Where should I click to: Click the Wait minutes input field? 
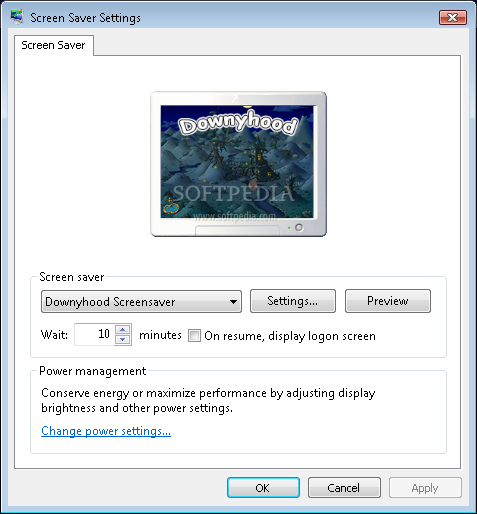pyautogui.click(x=95, y=334)
